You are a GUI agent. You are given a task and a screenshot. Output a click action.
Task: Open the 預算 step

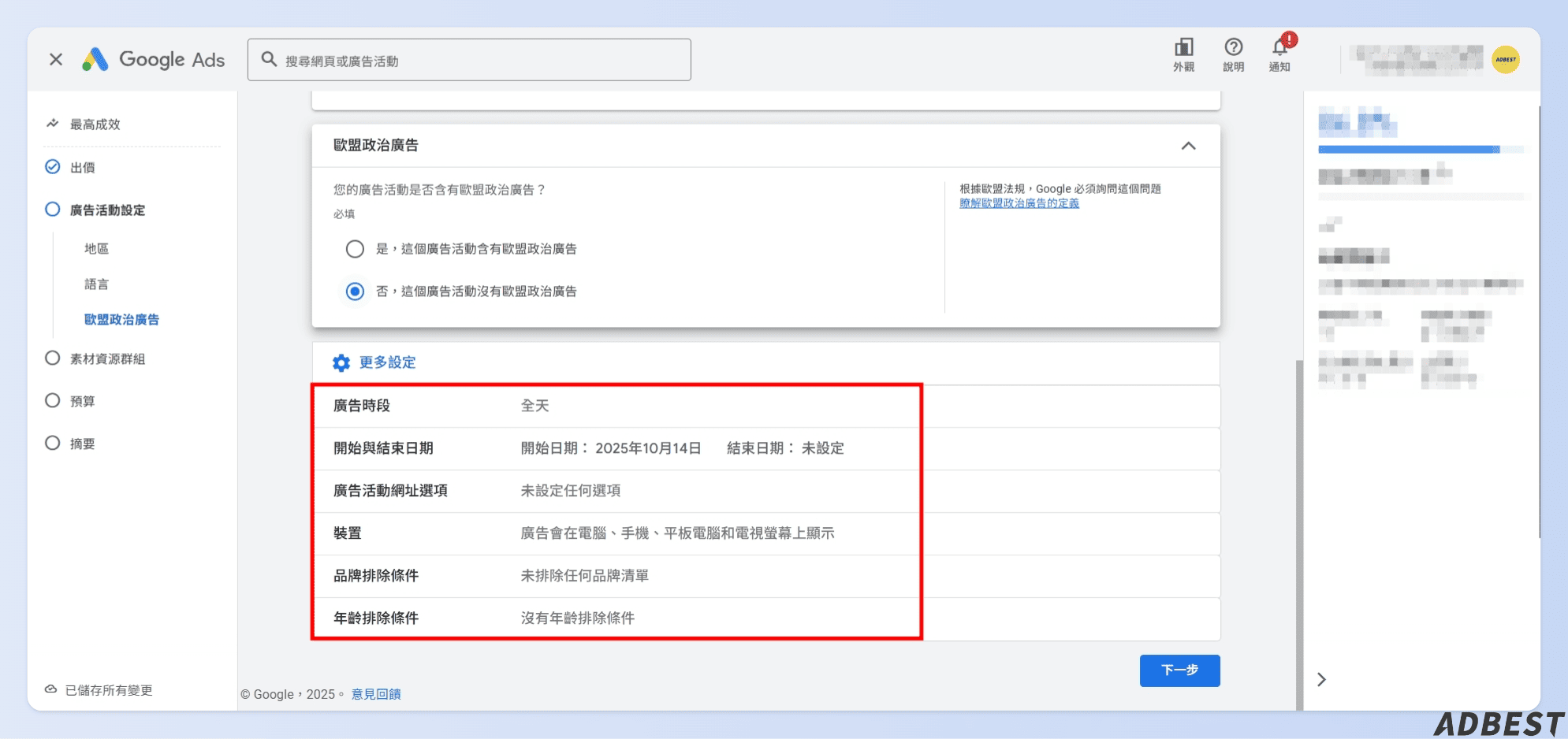click(x=82, y=401)
